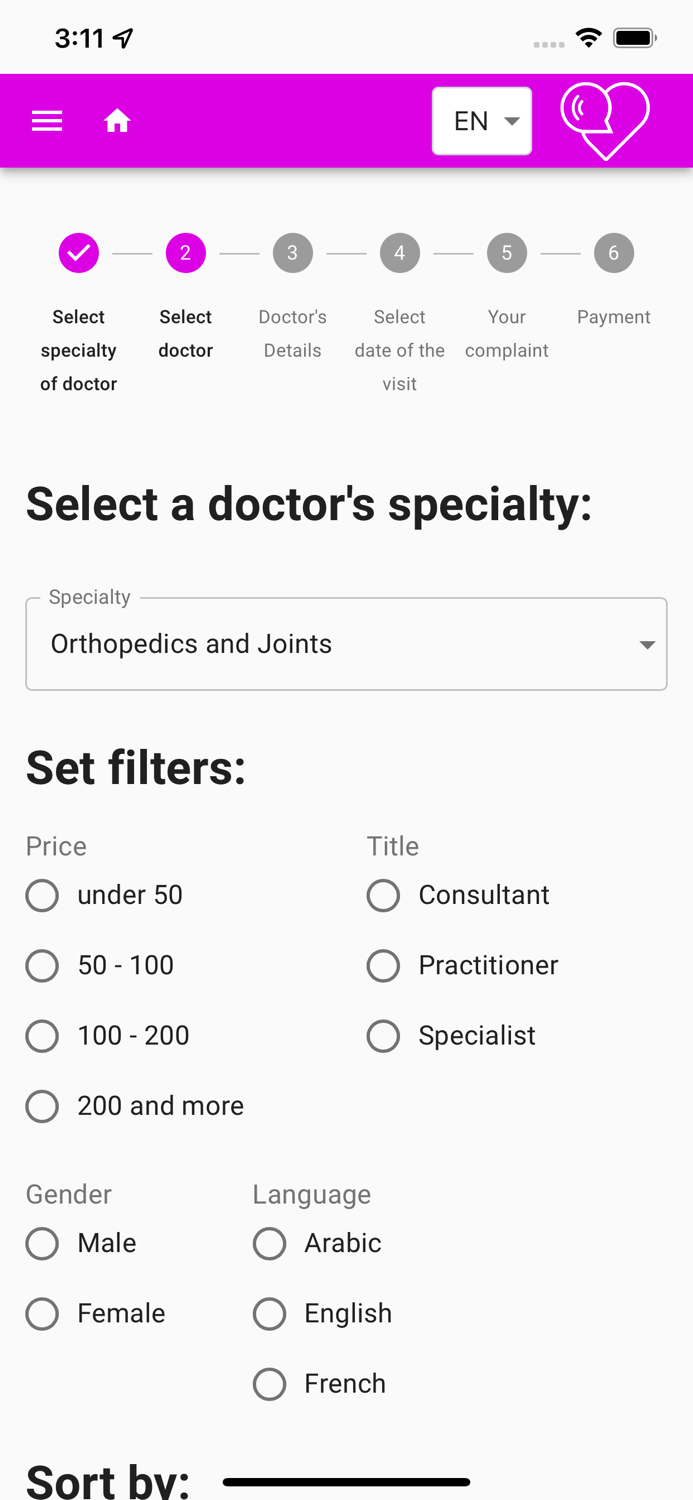Click the home indicator bar at the bottom
693x1500 pixels.
pyautogui.click(x=346, y=1482)
